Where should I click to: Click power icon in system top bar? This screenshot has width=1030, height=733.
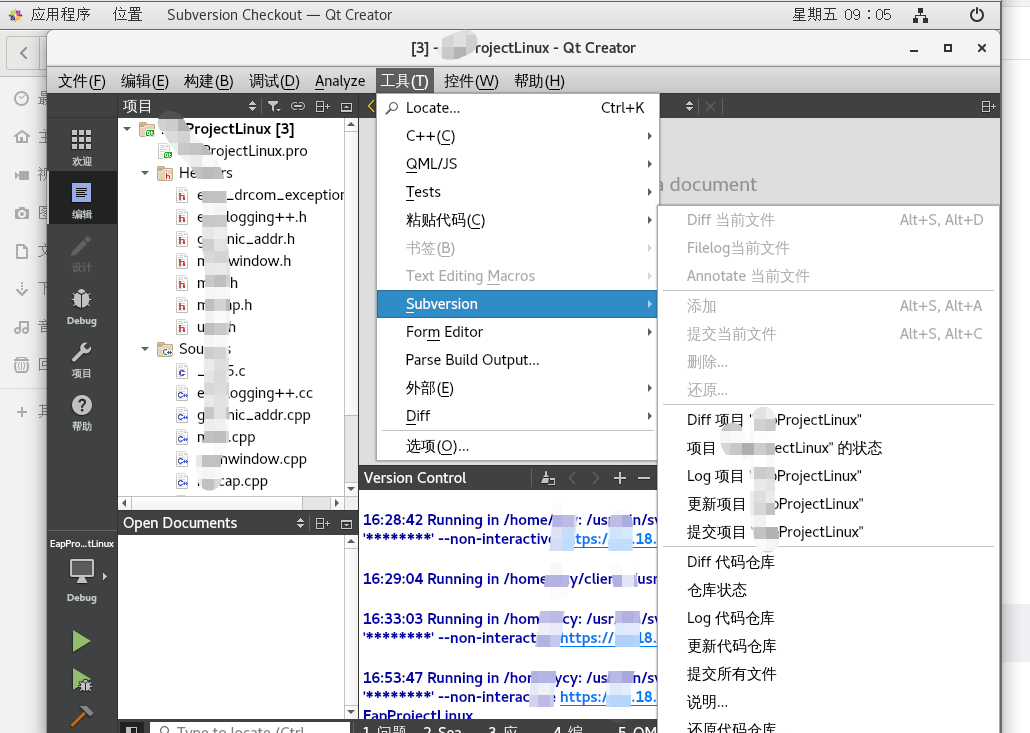[x=977, y=14]
